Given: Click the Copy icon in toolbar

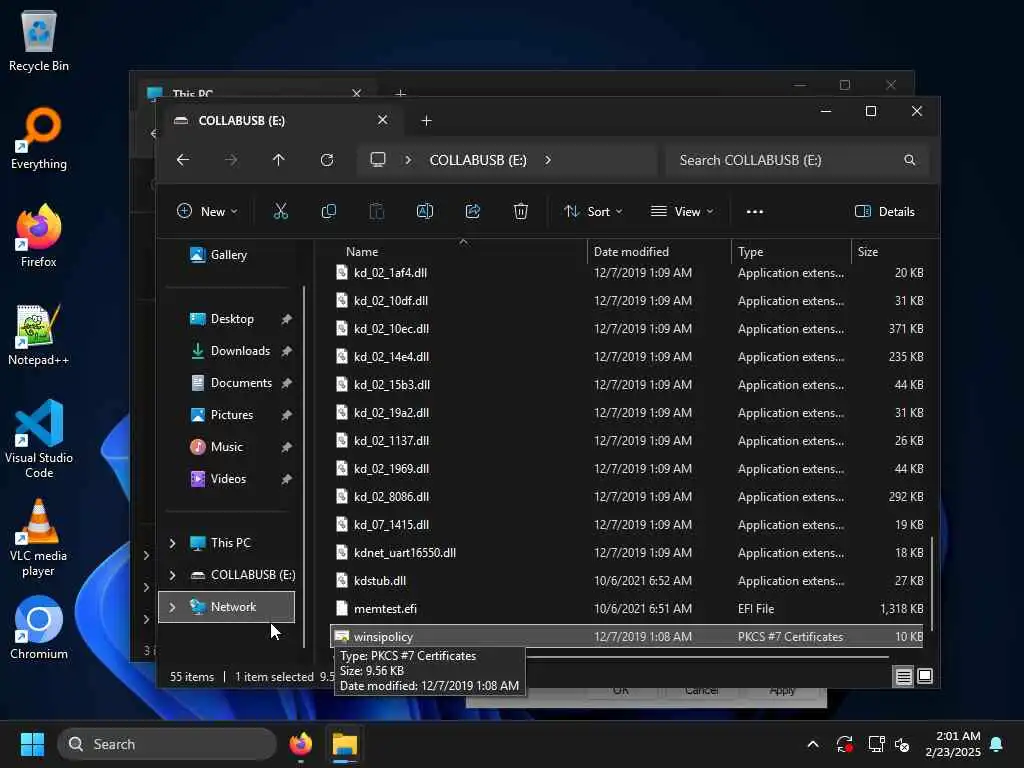Looking at the screenshot, I should (328, 212).
